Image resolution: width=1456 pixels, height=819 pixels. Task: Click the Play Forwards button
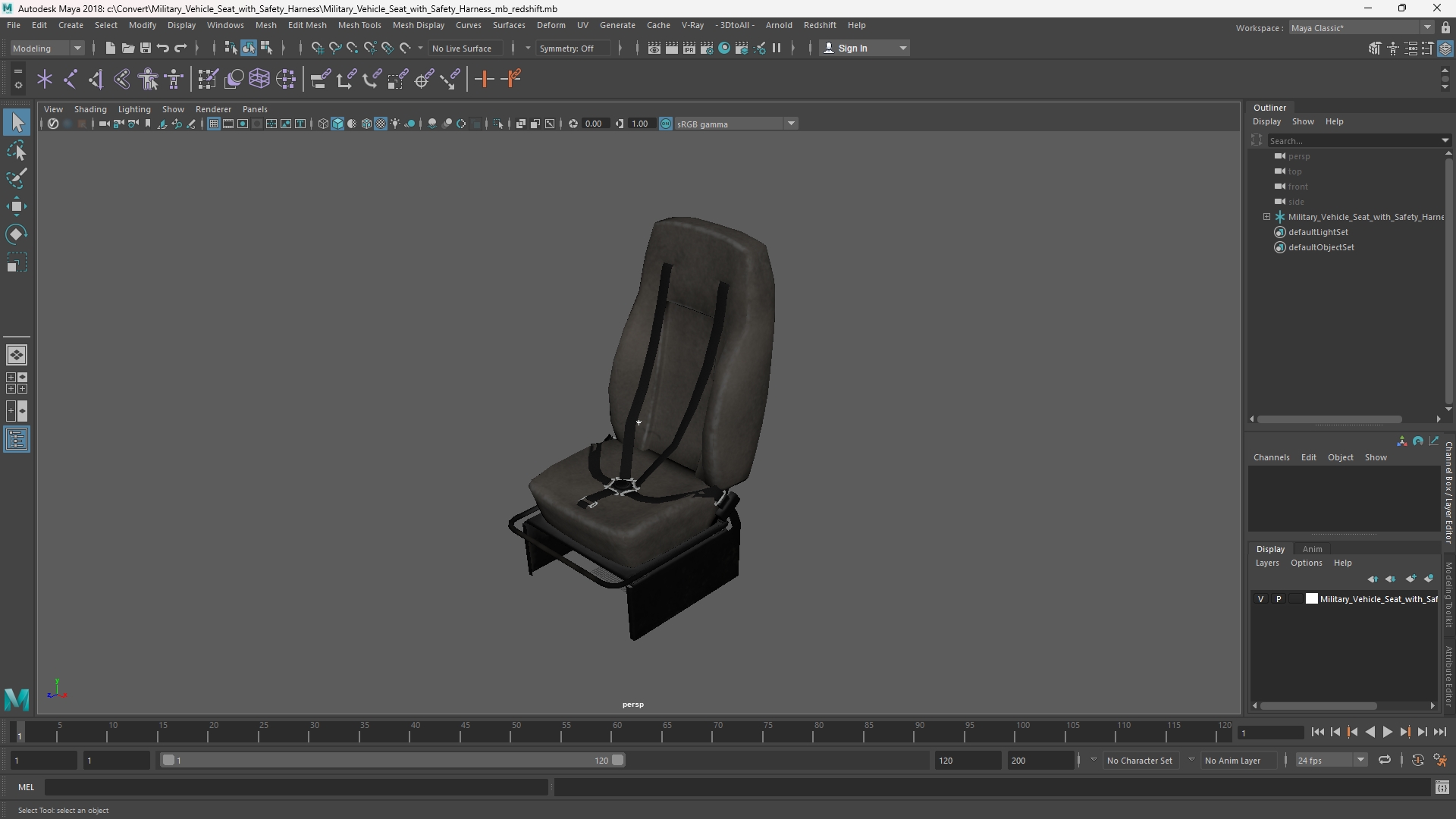tap(1387, 732)
